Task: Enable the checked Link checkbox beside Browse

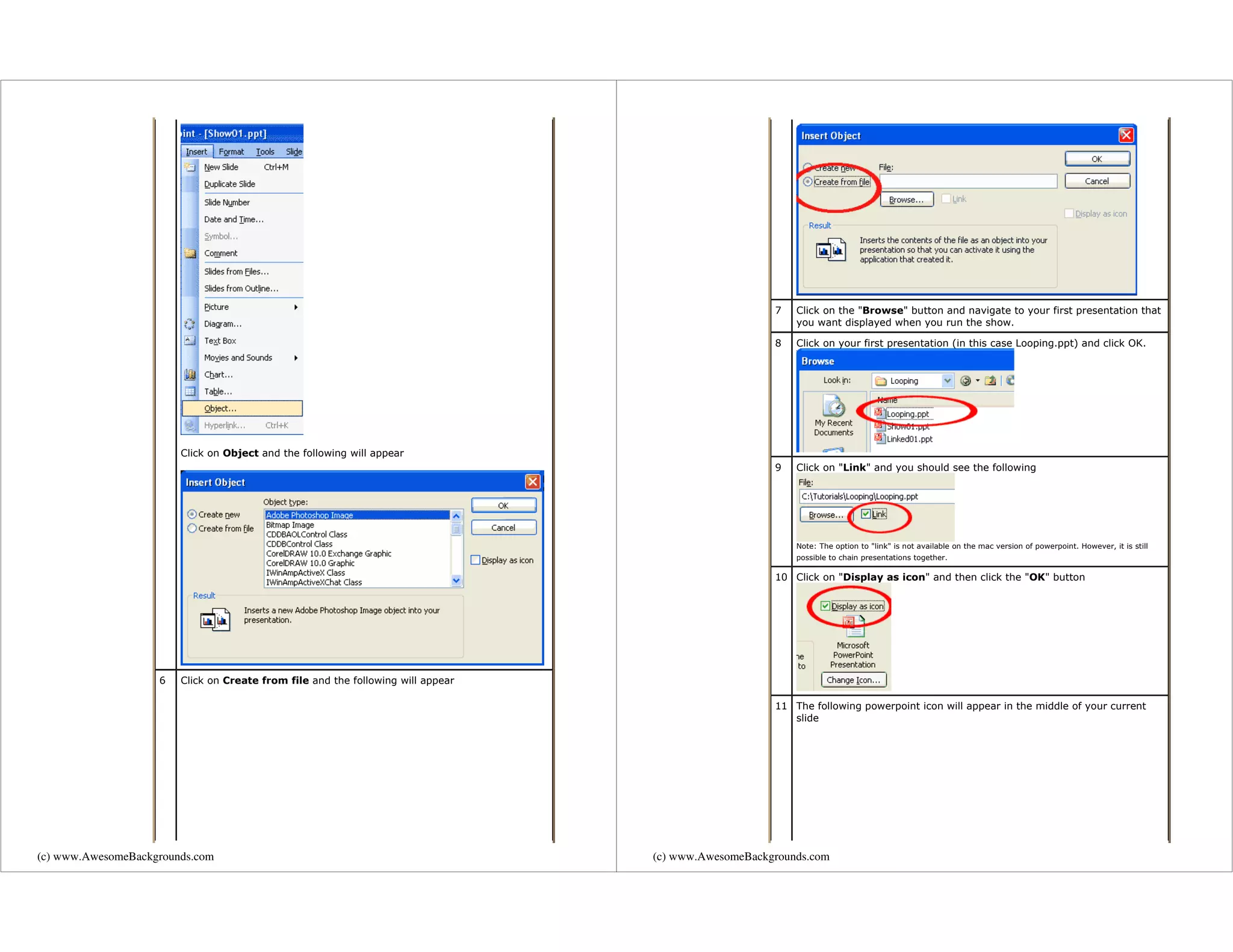Action: 866,514
